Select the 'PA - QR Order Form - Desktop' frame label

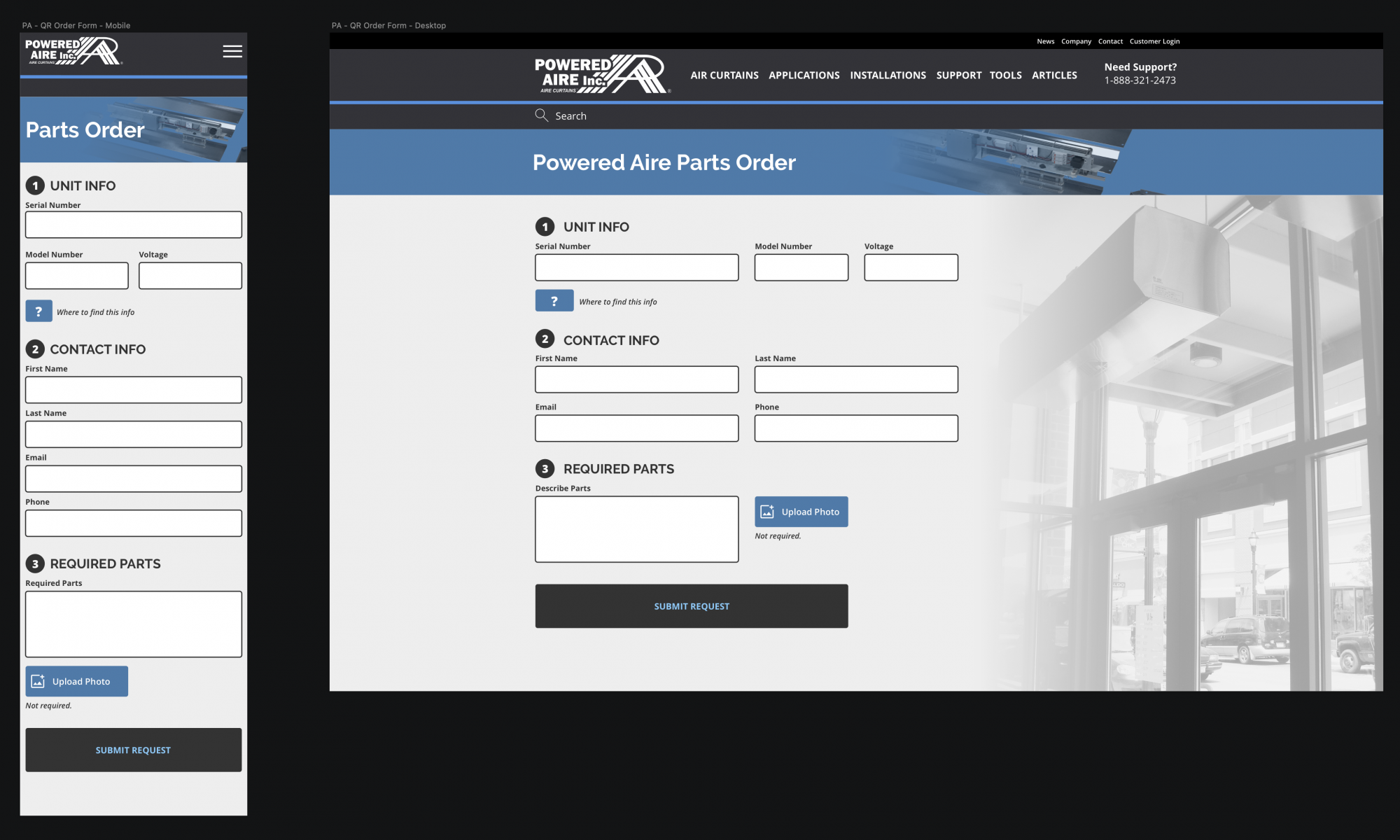[388, 25]
